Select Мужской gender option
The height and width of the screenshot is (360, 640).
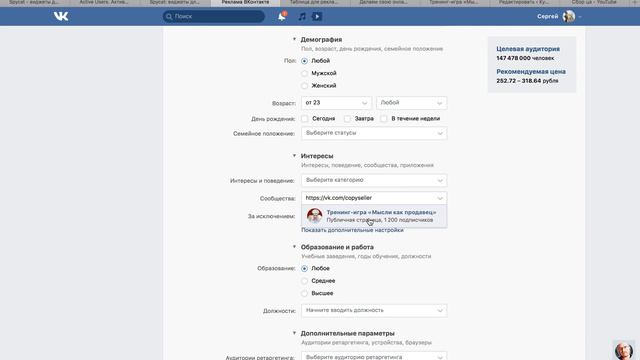(304, 73)
